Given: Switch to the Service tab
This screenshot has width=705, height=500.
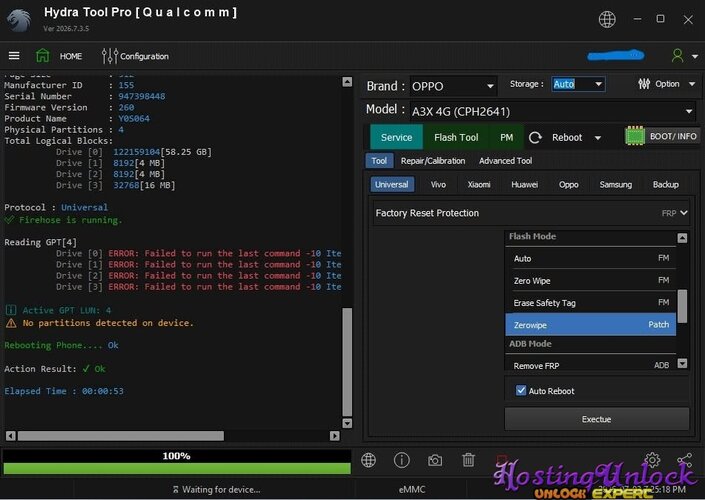Looking at the screenshot, I should [396, 137].
